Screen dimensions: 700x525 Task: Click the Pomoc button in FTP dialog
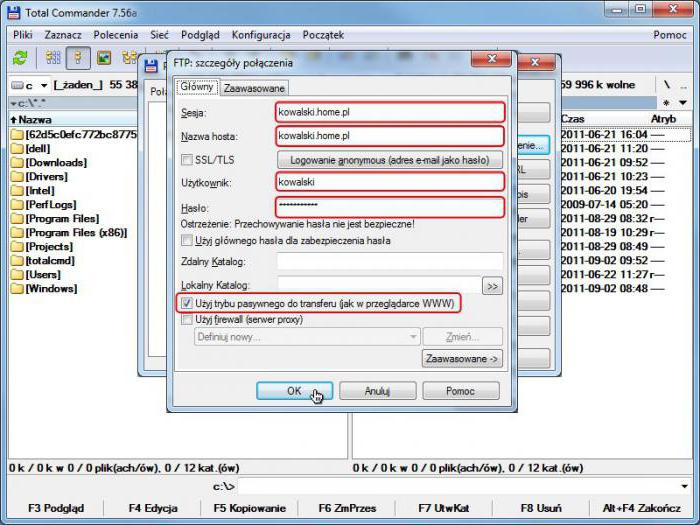coord(460,391)
